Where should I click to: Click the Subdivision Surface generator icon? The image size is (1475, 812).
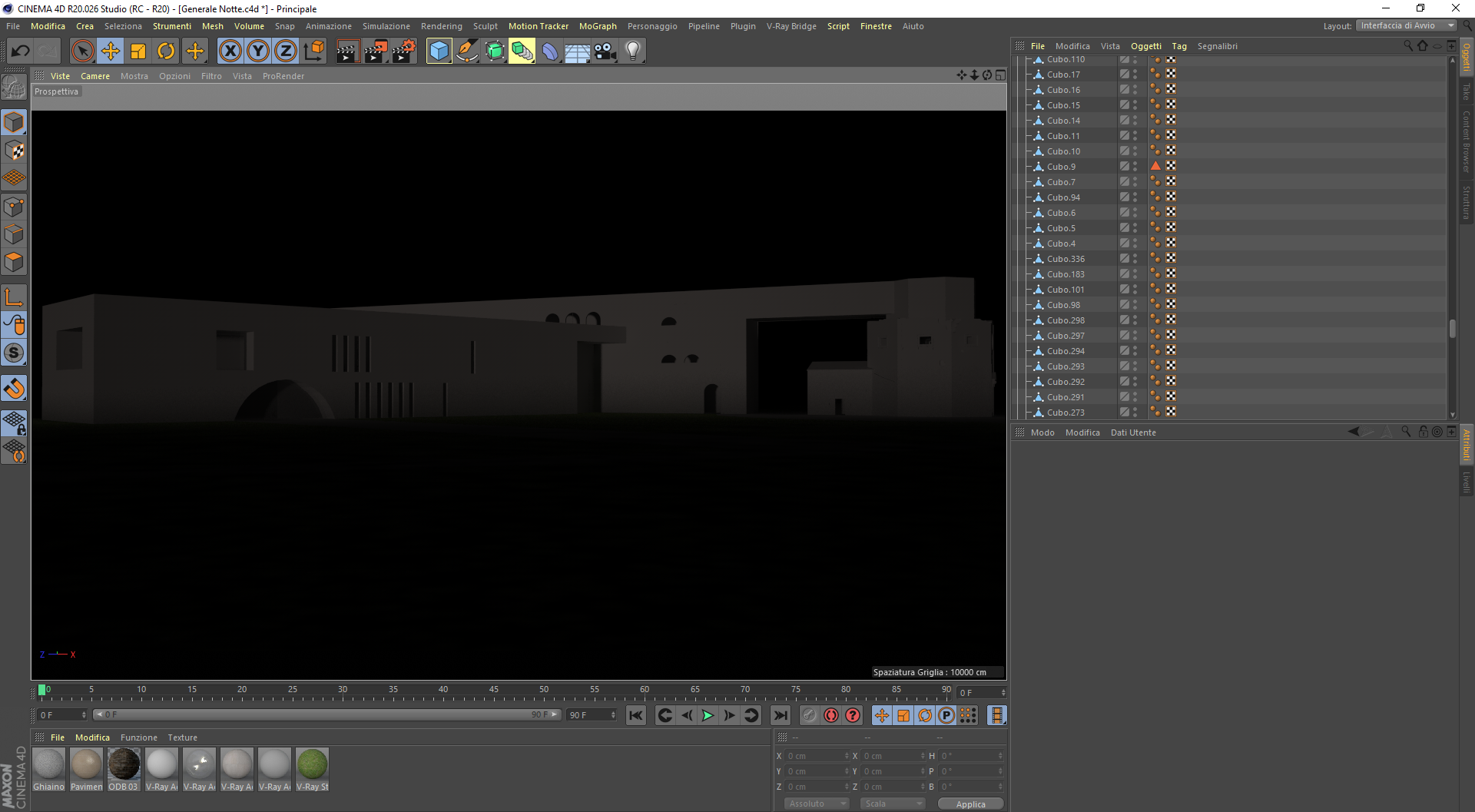495,51
